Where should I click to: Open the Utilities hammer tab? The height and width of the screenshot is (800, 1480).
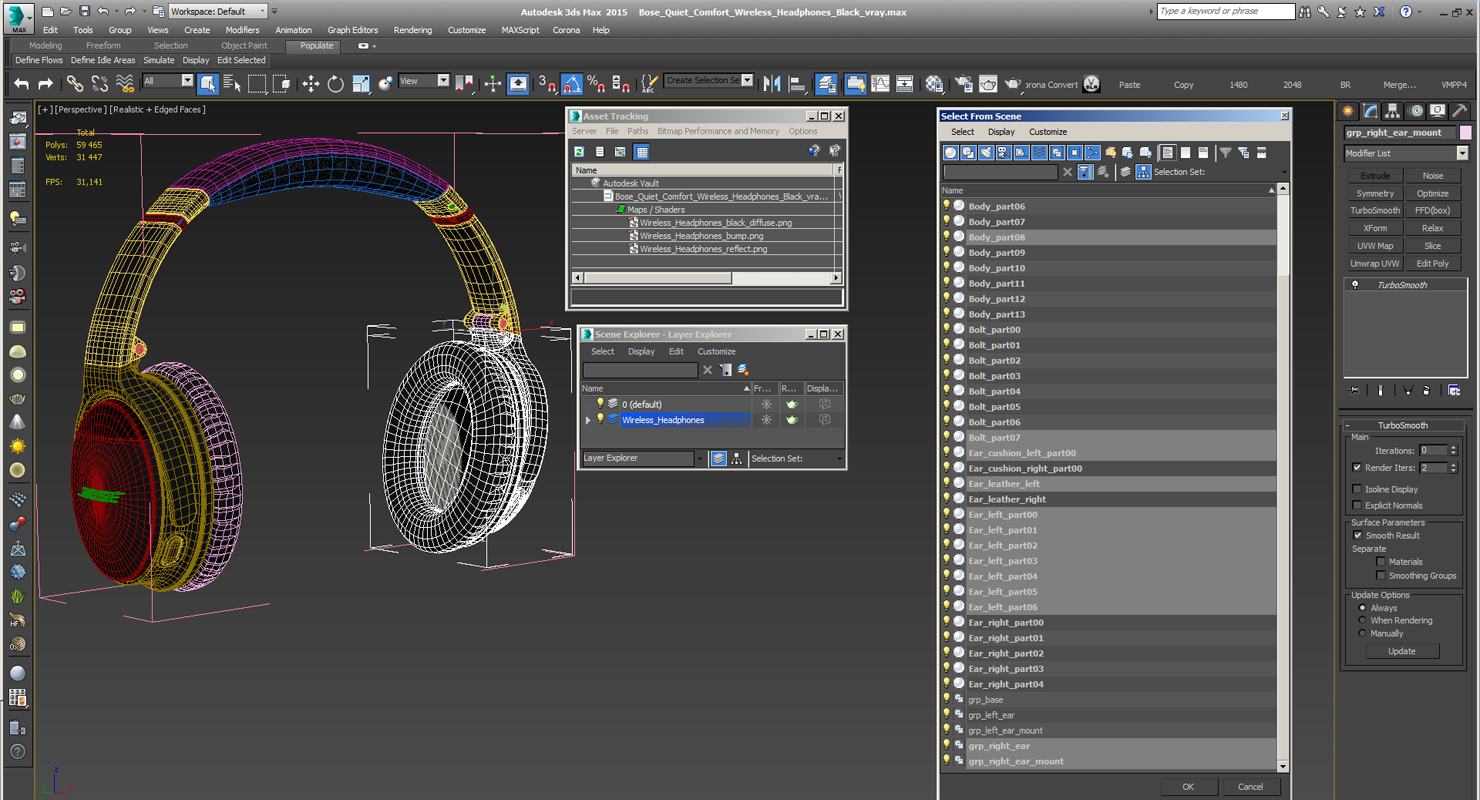click(1459, 111)
